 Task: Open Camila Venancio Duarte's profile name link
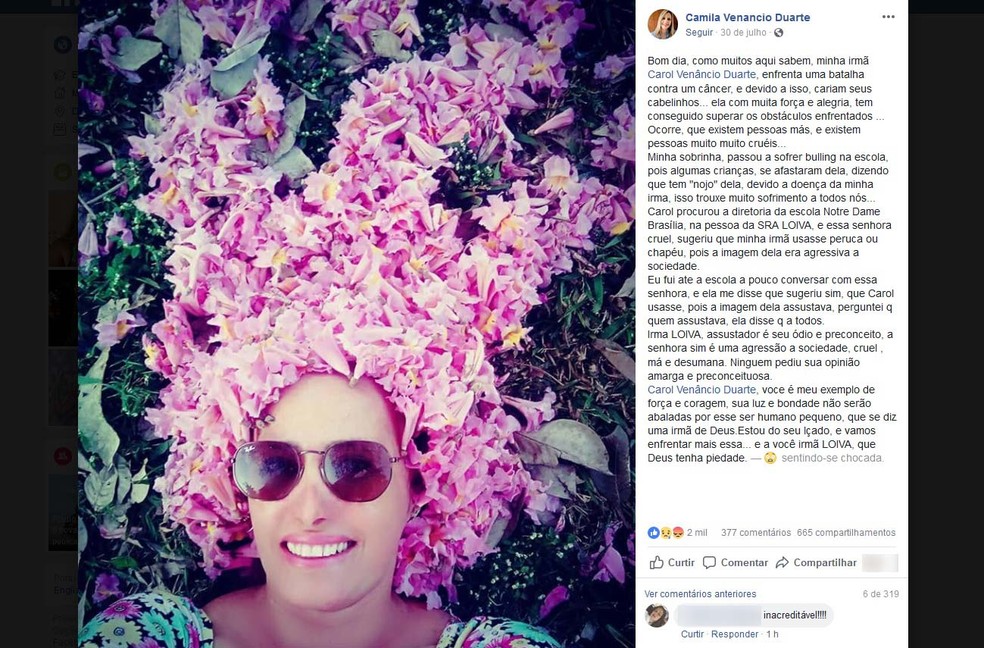(747, 18)
